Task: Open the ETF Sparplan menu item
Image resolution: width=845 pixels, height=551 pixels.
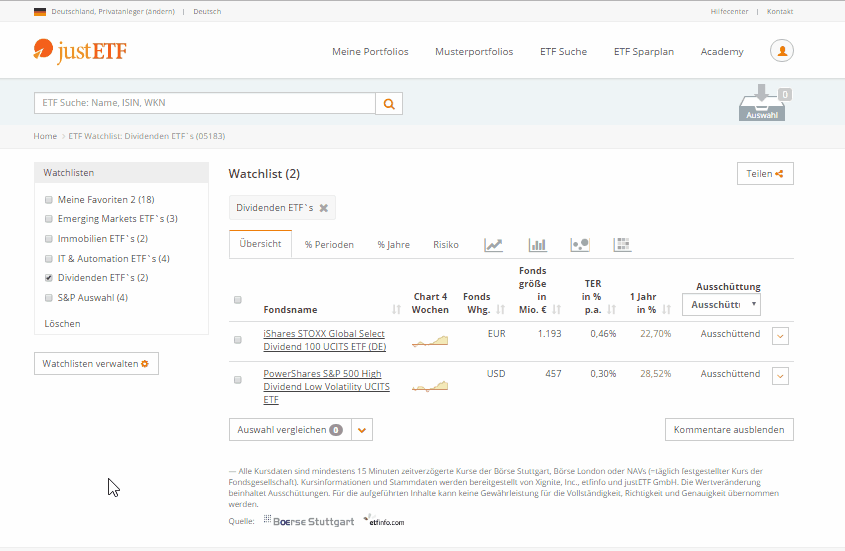Action: click(x=643, y=52)
